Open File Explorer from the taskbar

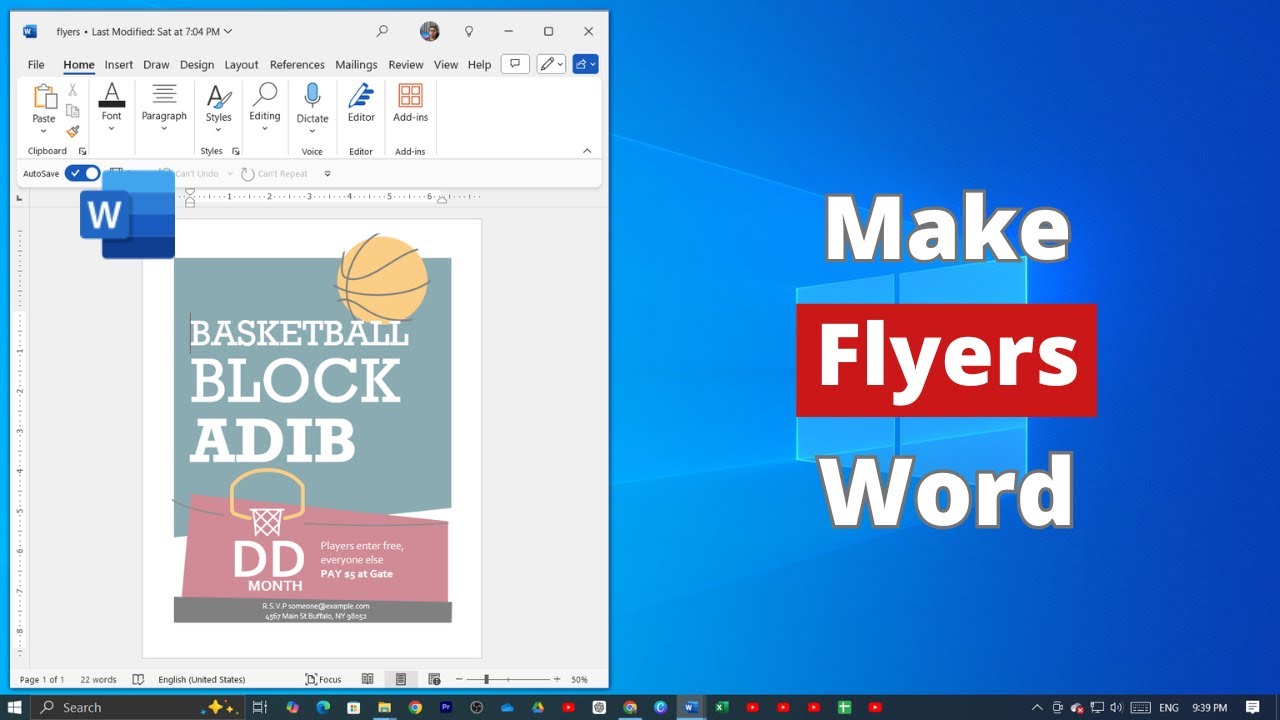point(384,707)
